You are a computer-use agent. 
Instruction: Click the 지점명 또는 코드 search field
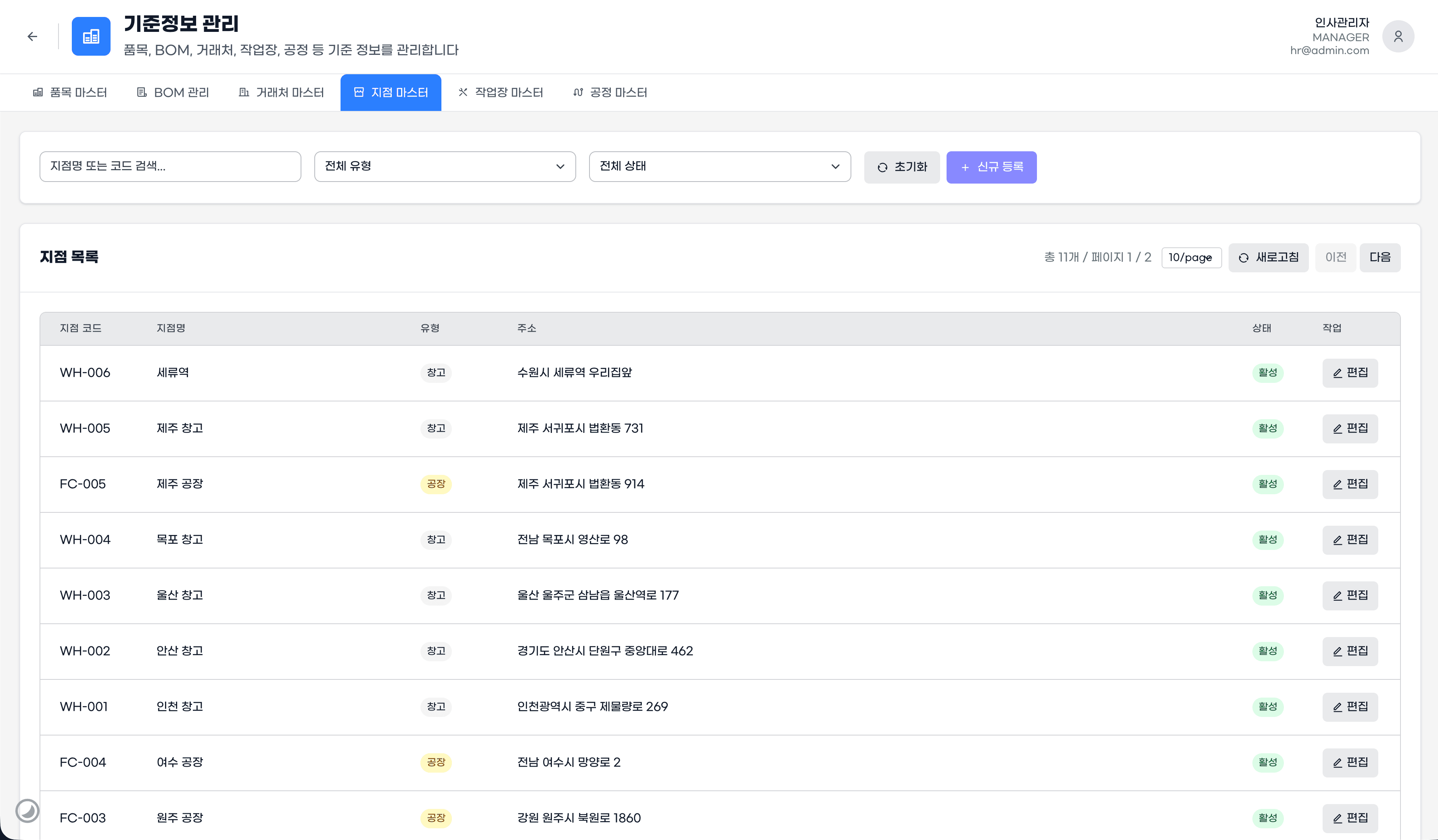click(x=170, y=166)
